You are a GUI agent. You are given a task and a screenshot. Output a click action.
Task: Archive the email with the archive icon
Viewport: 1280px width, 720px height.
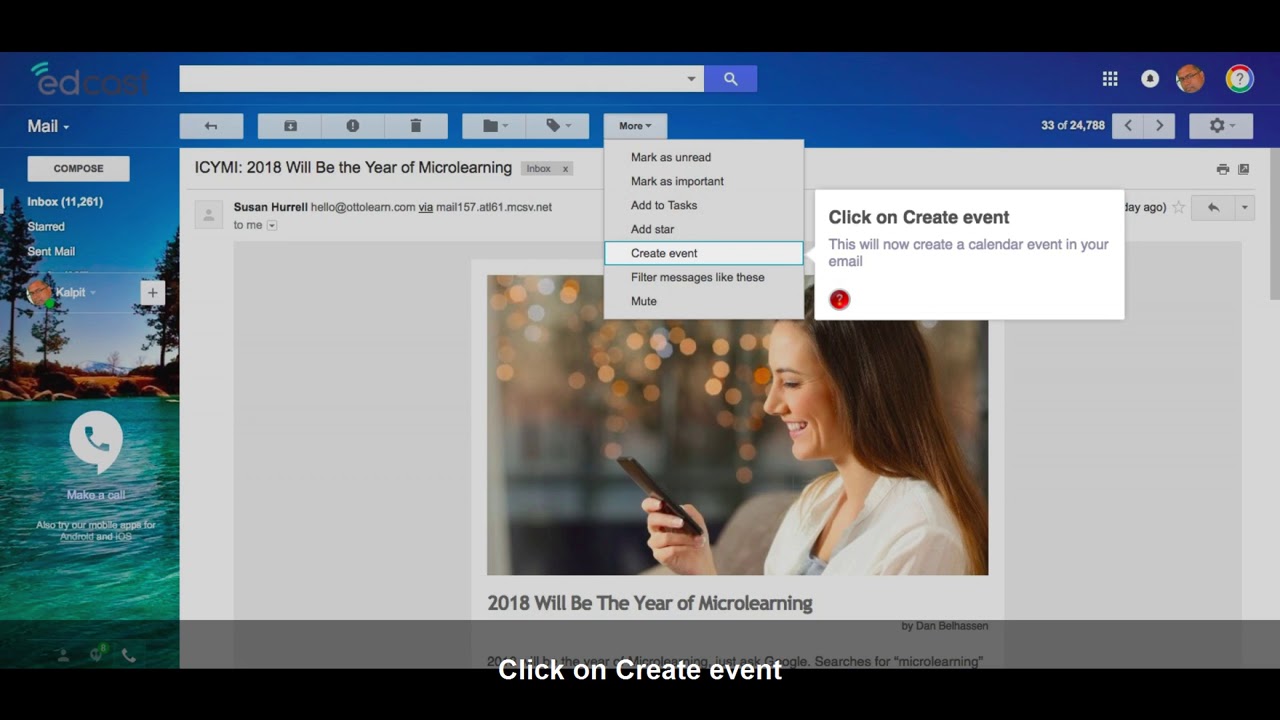(x=290, y=126)
